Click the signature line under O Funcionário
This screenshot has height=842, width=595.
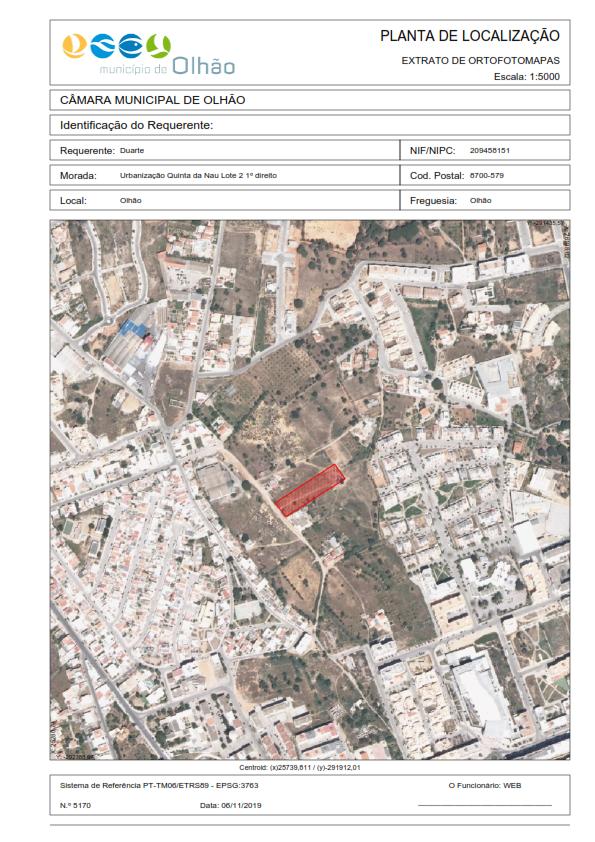pyautogui.click(x=485, y=805)
